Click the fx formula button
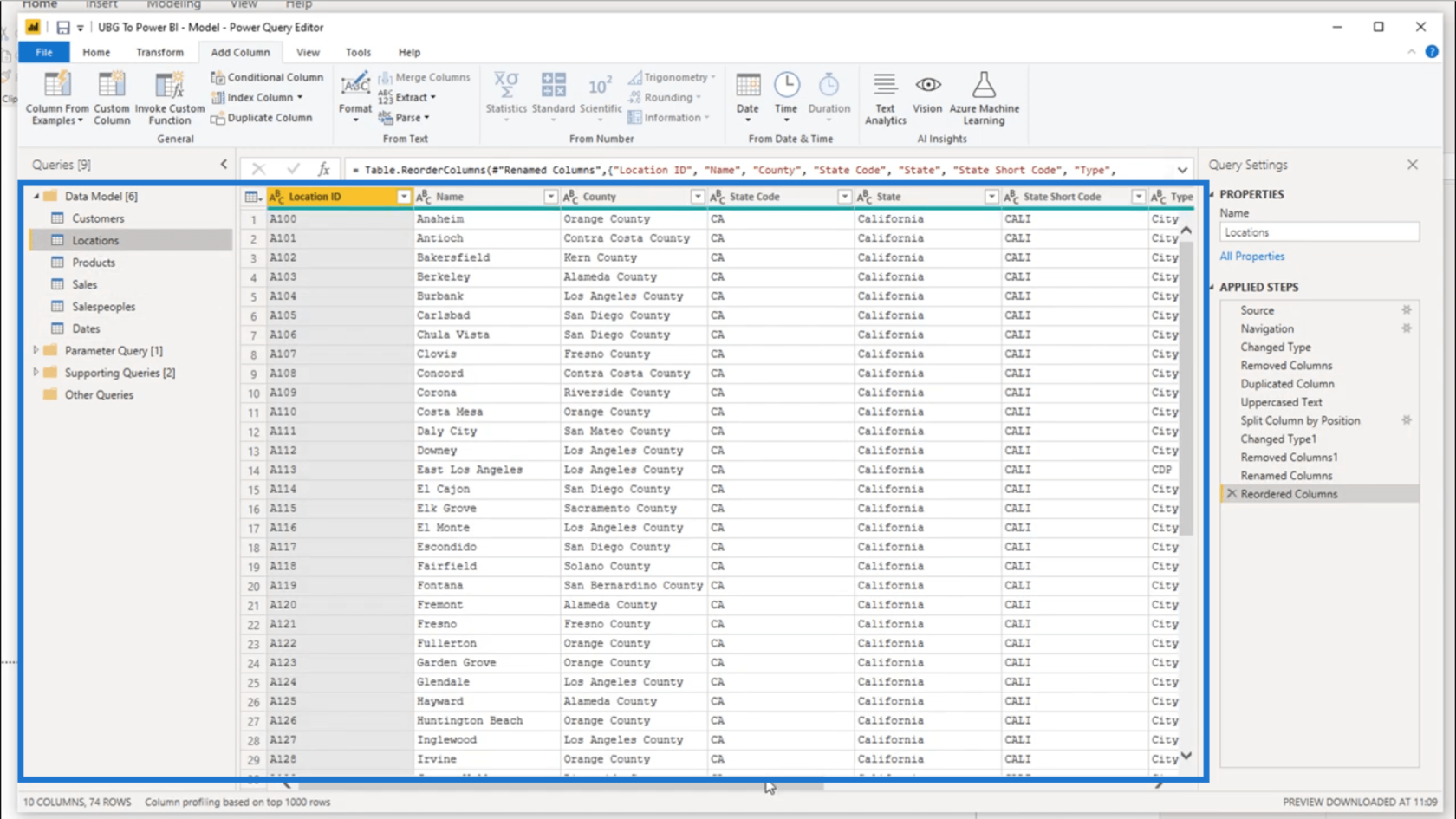 [x=323, y=170]
